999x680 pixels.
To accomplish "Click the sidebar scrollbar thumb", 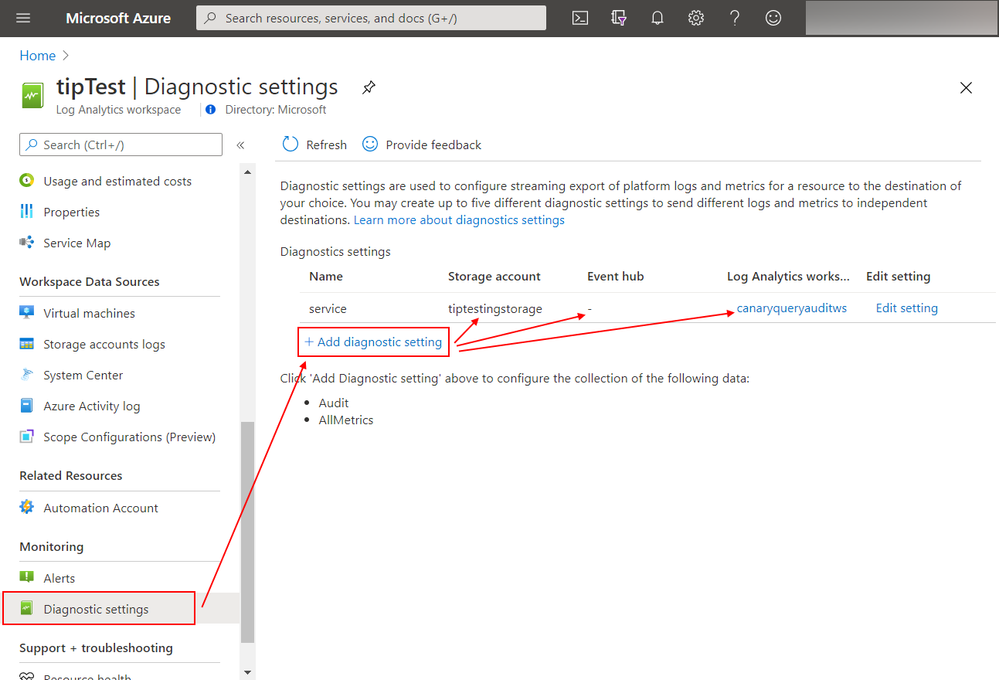I will (x=248, y=532).
